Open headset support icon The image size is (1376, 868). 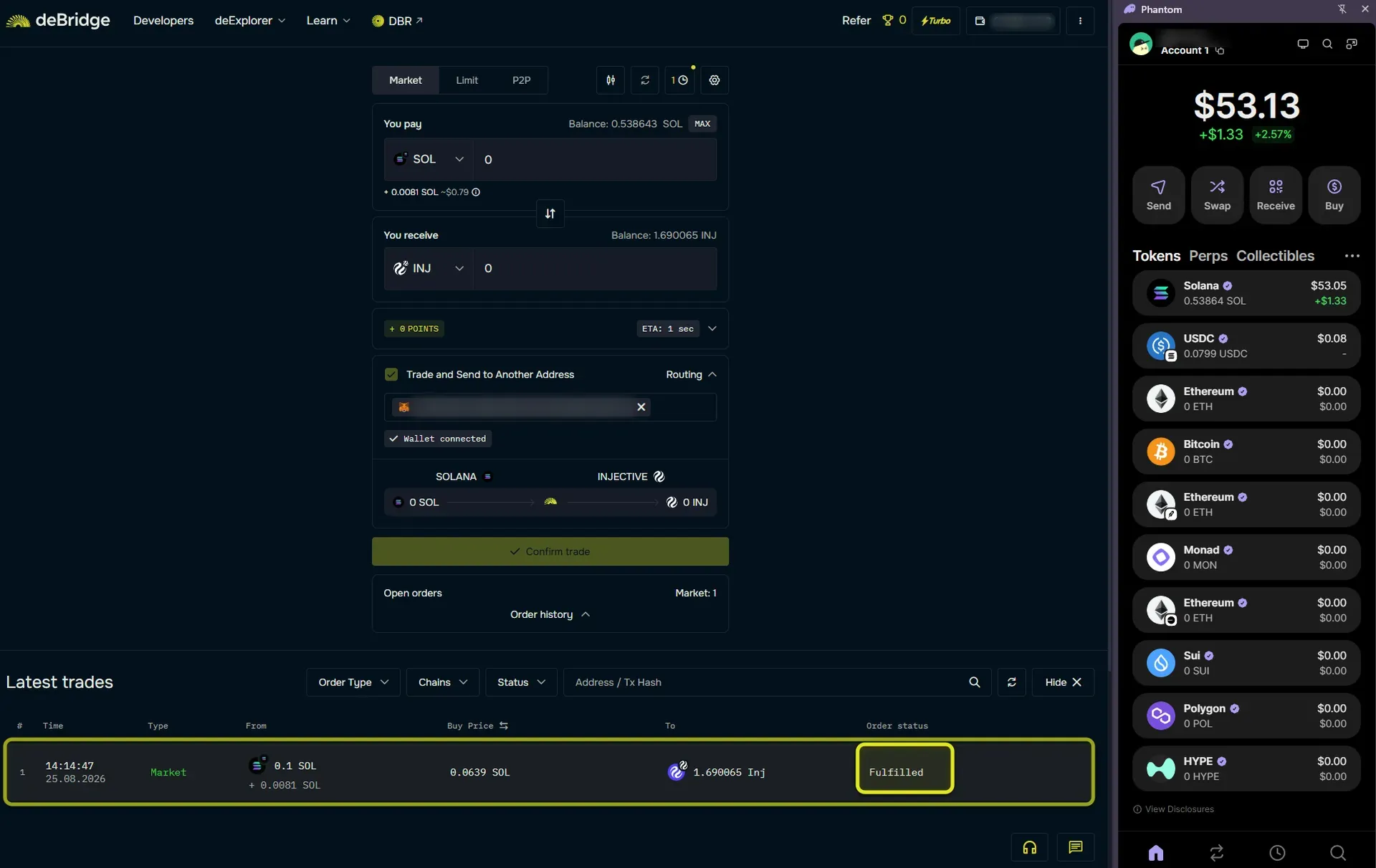tap(1030, 847)
